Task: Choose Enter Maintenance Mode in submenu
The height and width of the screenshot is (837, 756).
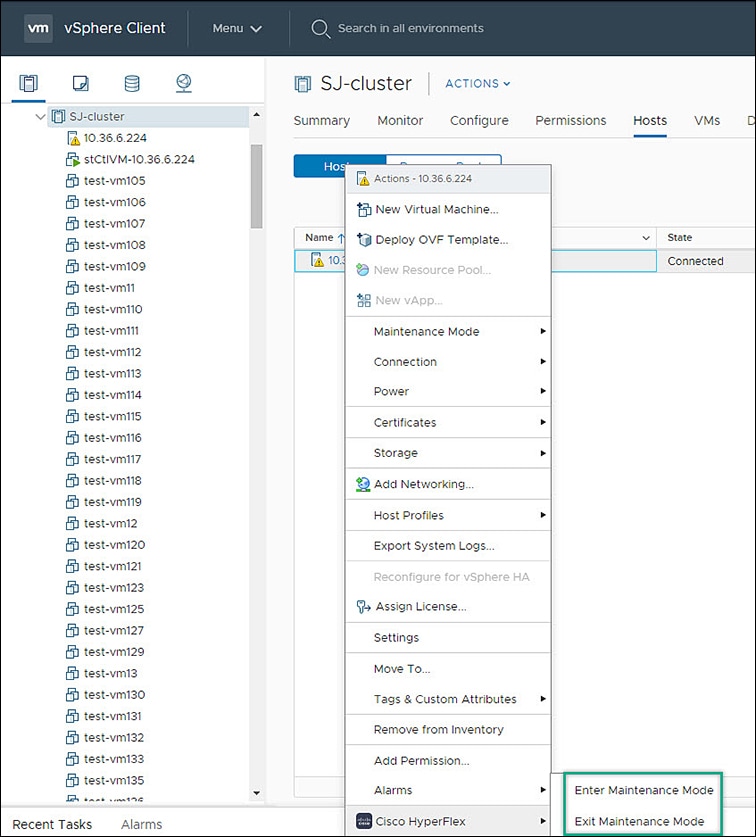Action: coord(643,790)
